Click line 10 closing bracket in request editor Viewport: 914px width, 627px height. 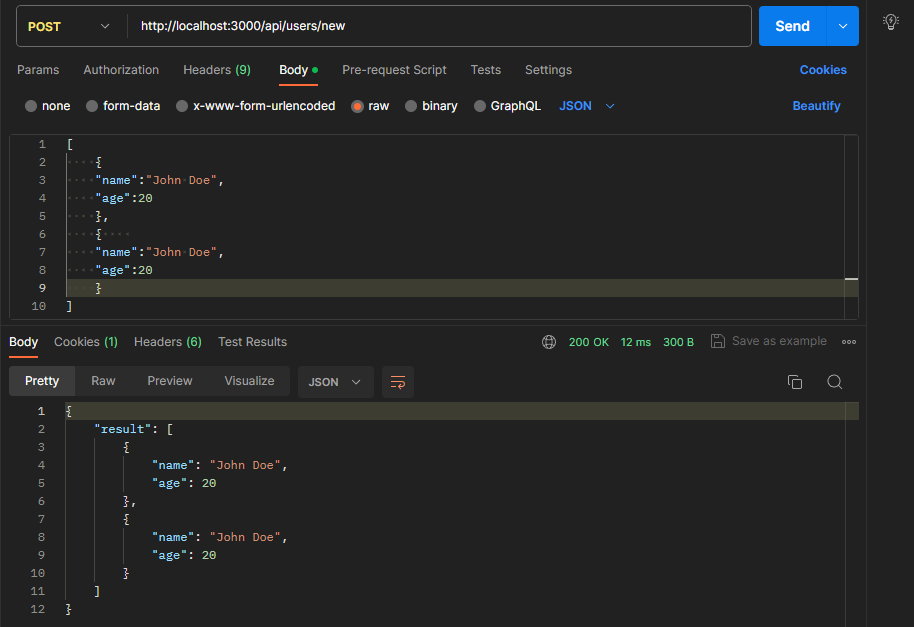(x=69, y=306)
